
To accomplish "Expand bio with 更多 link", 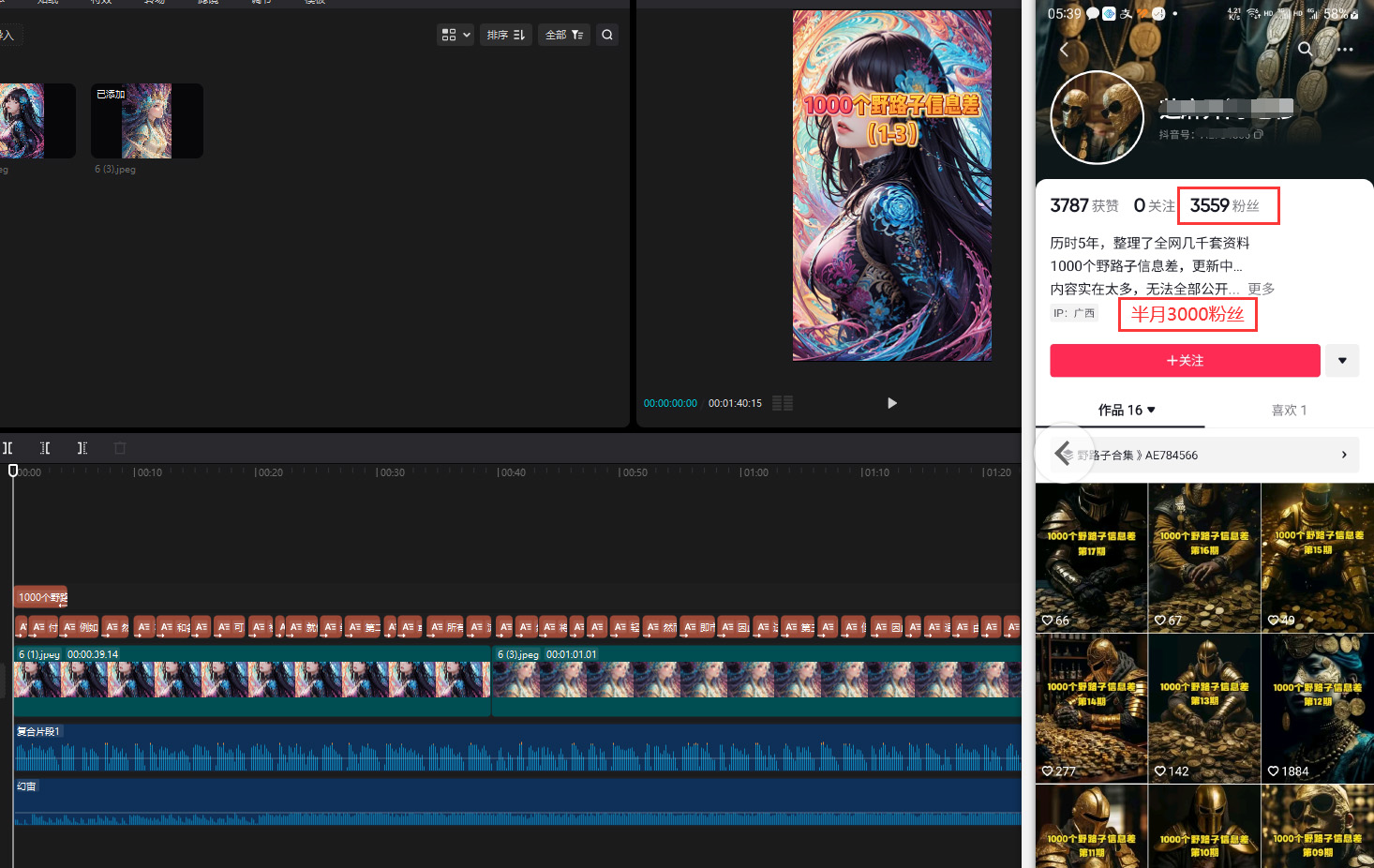I will click(1261, 289).
